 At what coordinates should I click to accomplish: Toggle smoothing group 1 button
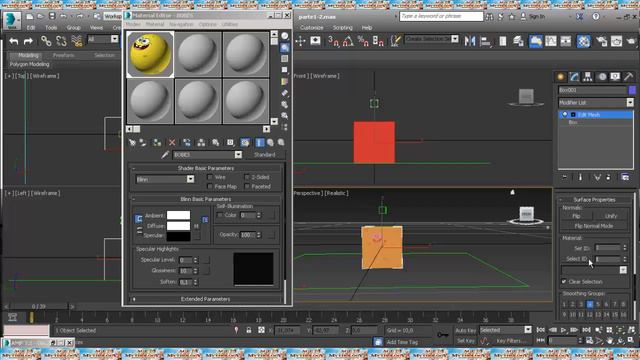click(x=564, y=304)
